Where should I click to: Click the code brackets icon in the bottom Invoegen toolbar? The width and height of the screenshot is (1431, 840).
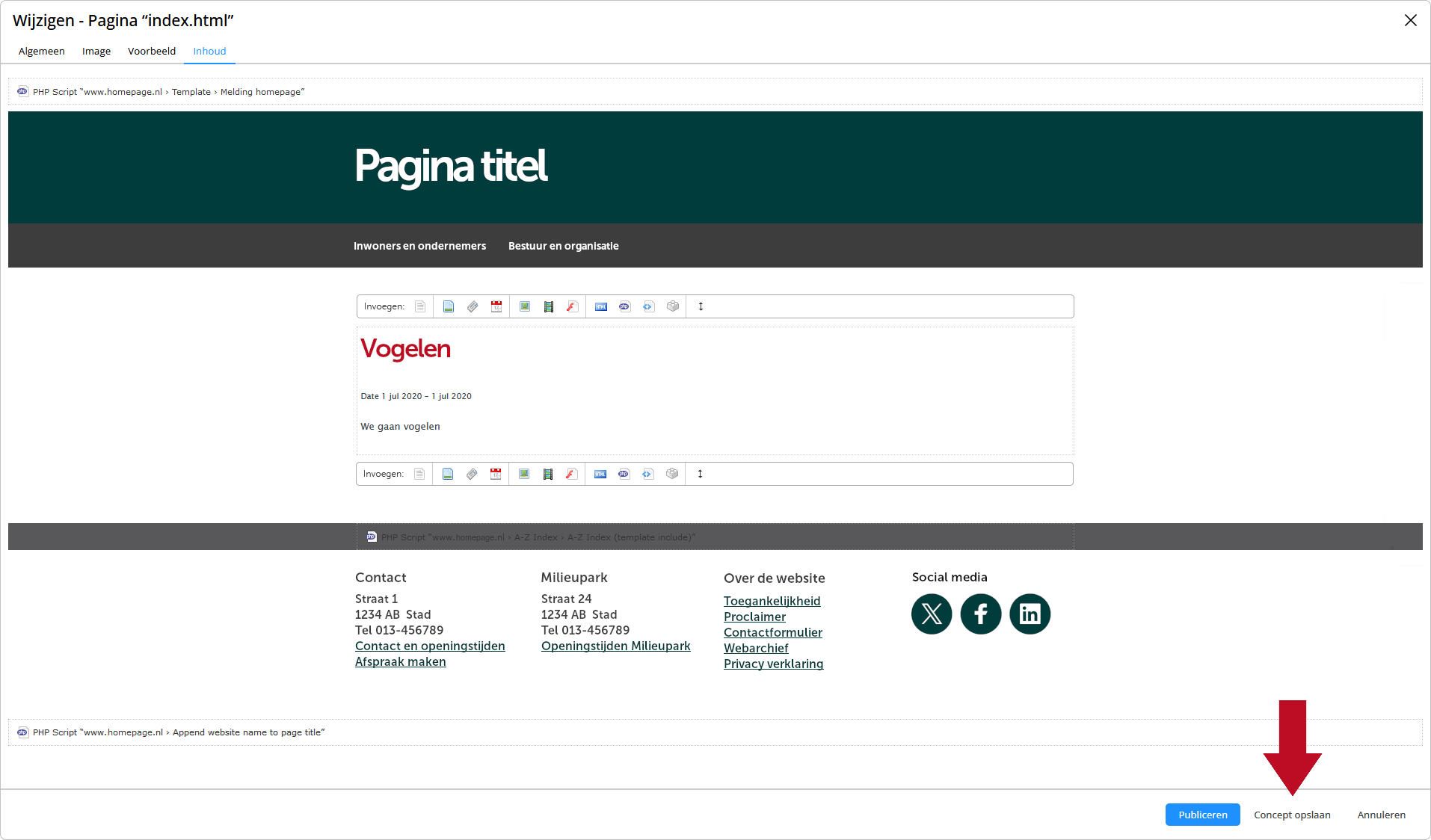(647, 474)
